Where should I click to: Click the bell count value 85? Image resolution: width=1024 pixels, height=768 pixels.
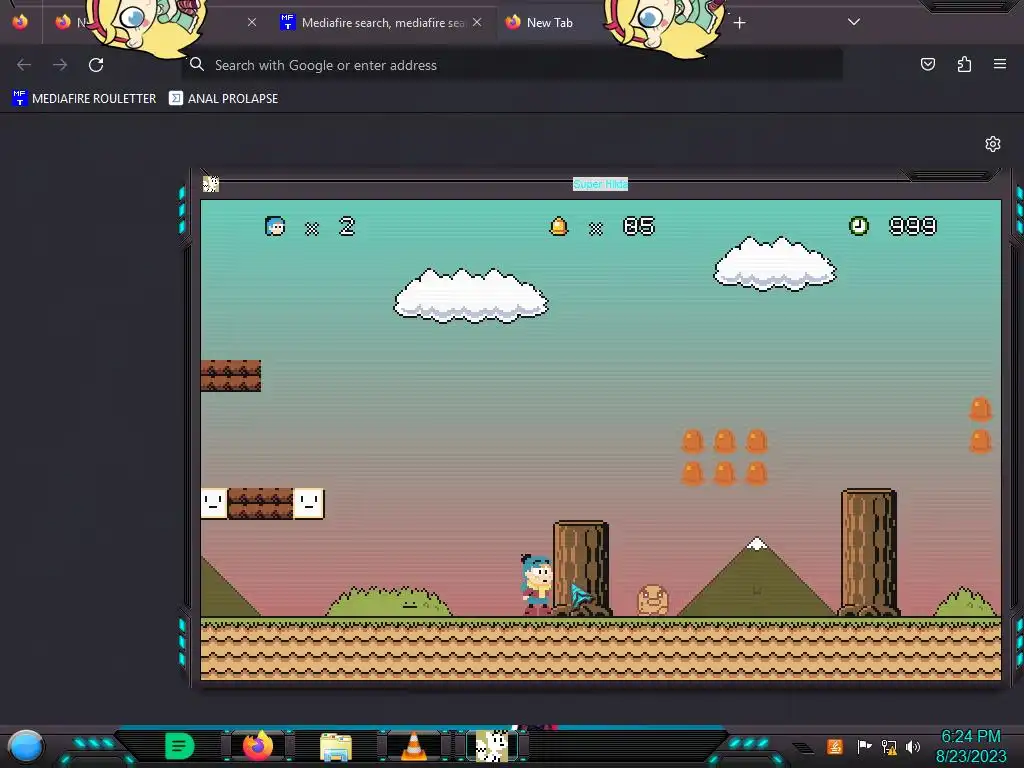click(x=639, y=226)
